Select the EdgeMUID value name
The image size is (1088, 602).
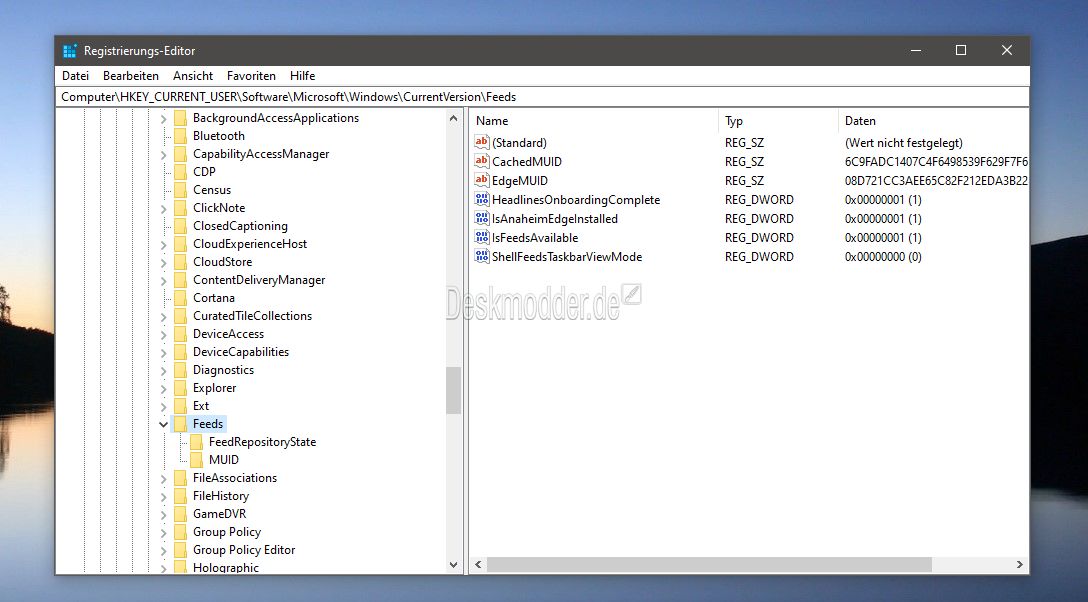pyautogui.click(x=520, y=180)
